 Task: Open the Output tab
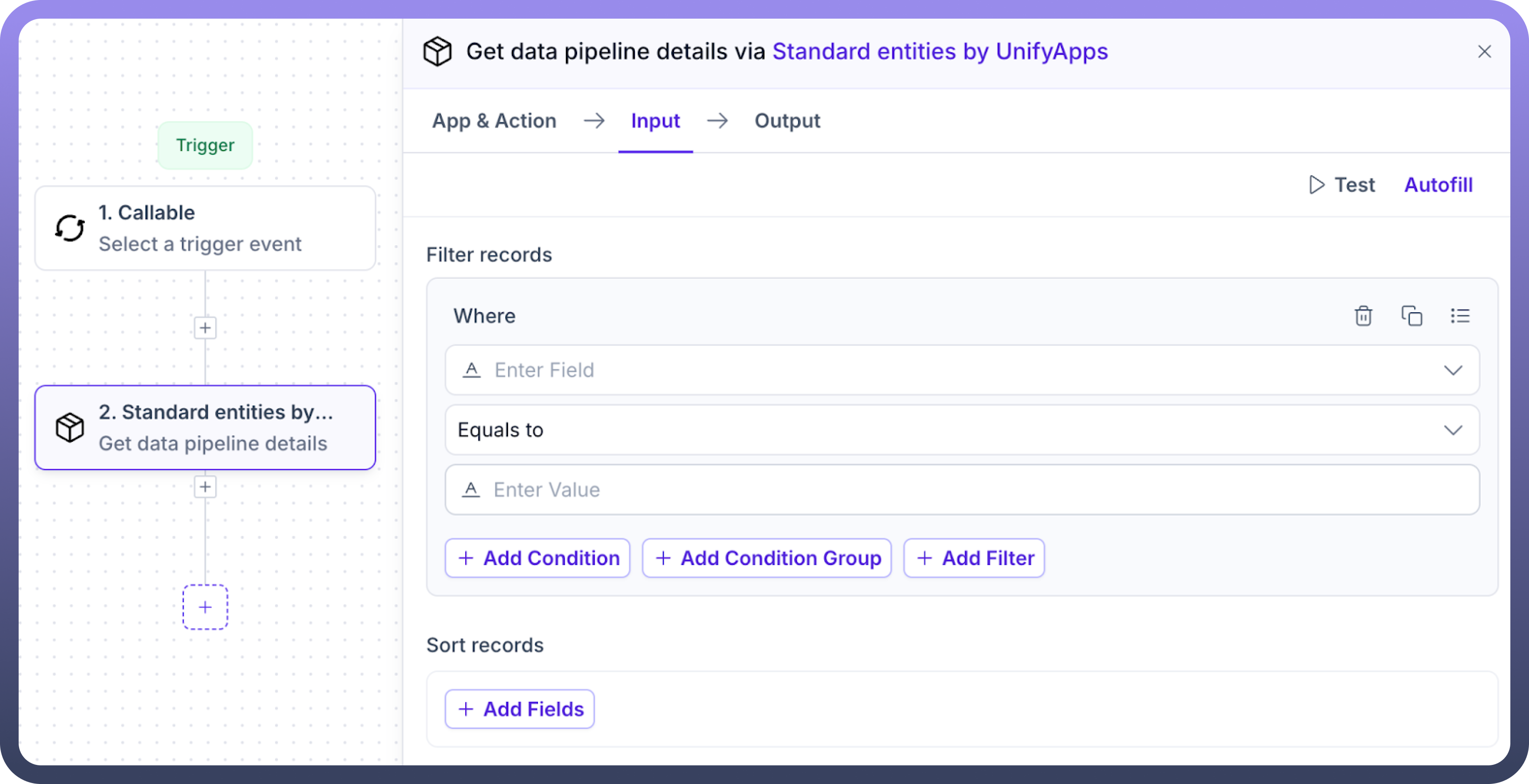[787, 121]
